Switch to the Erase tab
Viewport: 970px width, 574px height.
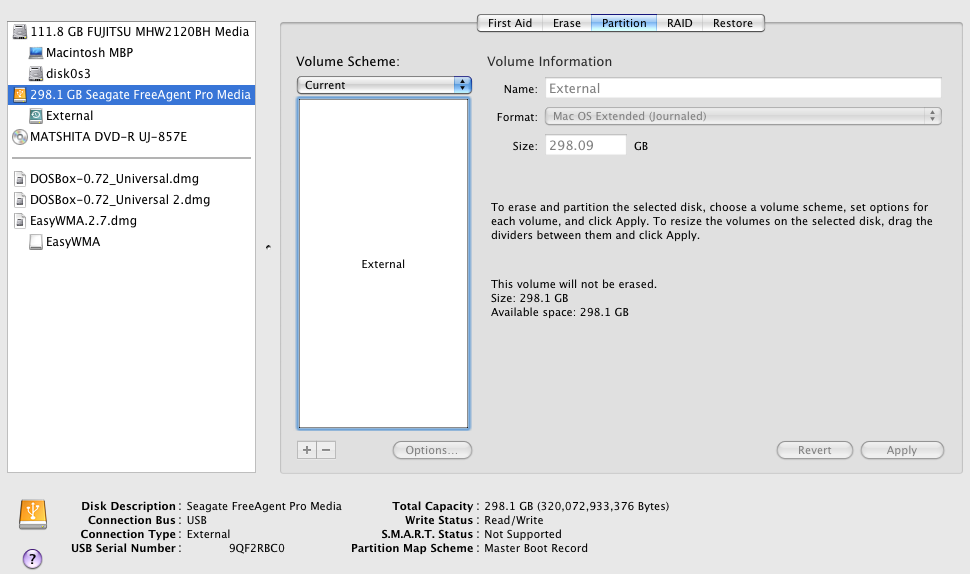click(x=567, y=23)
